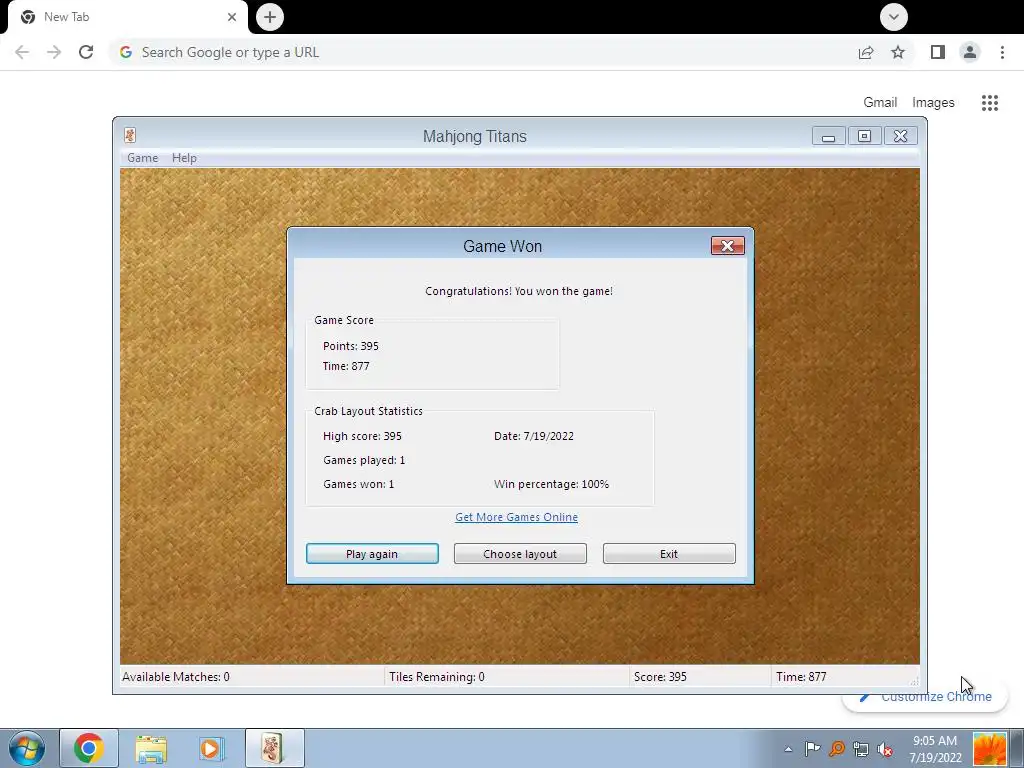Open the Google apps grid

990,103
